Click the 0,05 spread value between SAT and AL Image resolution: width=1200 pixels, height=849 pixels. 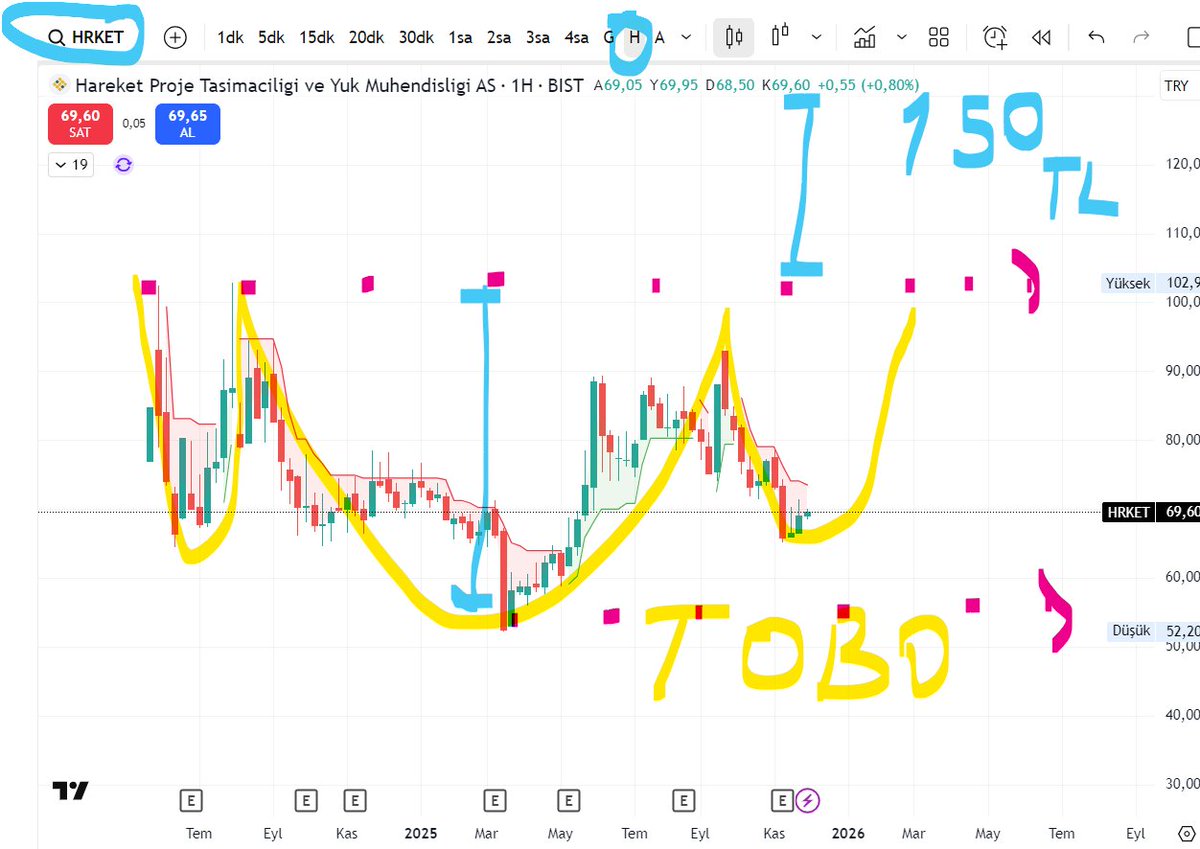coord(133,124)
